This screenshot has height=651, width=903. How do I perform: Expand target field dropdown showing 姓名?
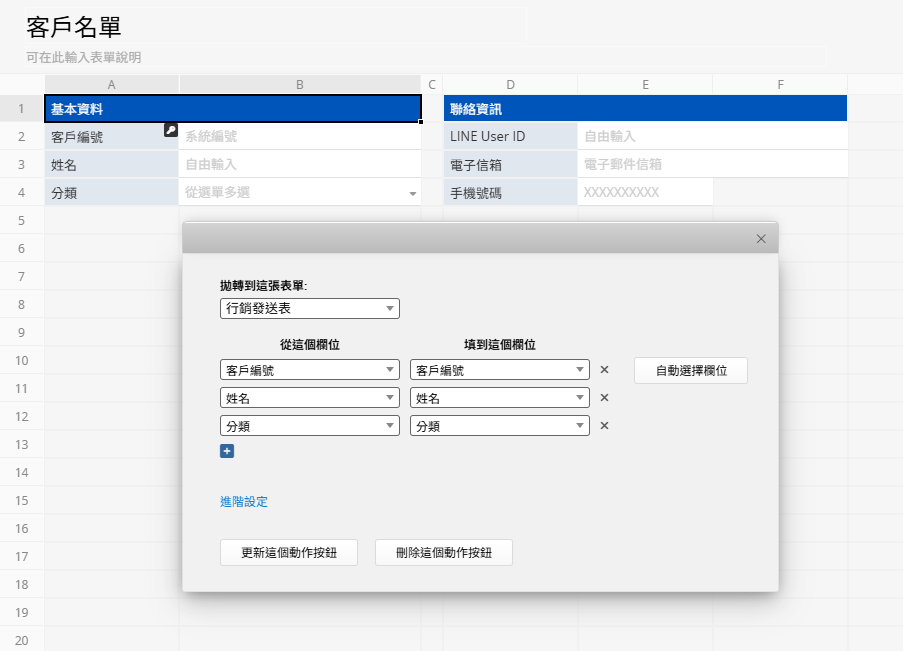tap(499, 398)
